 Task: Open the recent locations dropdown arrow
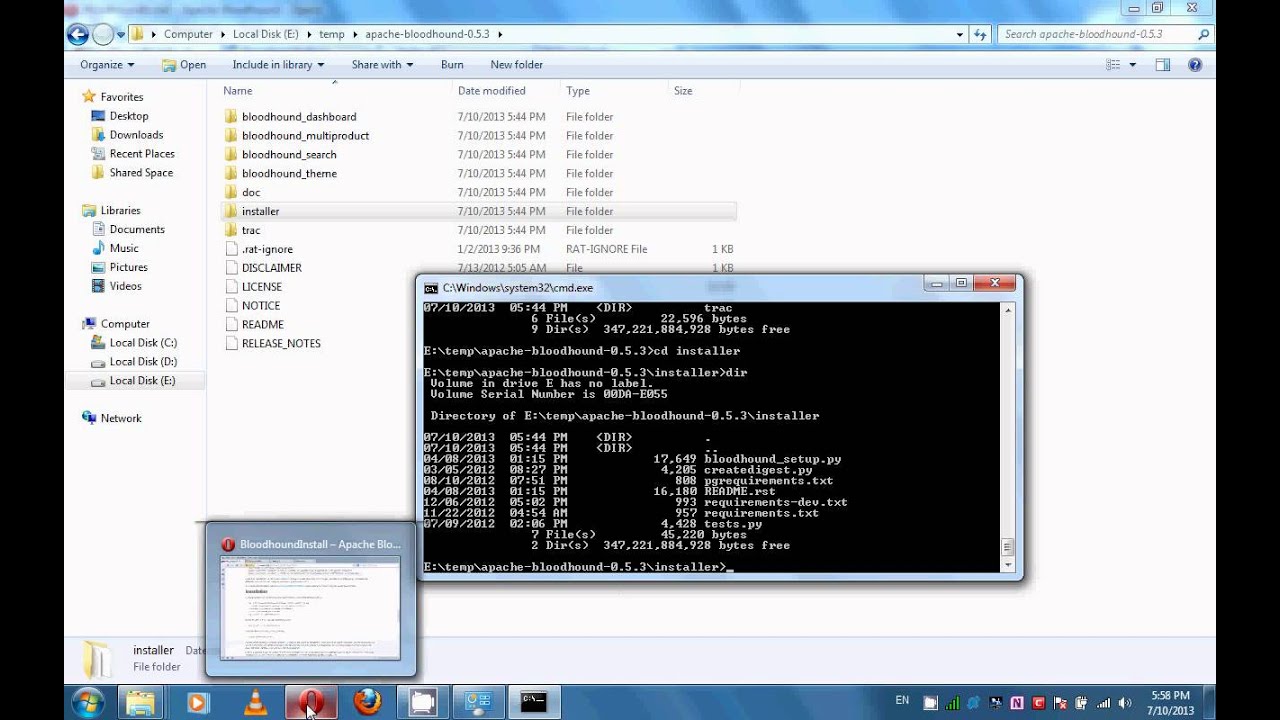(121, 34)
